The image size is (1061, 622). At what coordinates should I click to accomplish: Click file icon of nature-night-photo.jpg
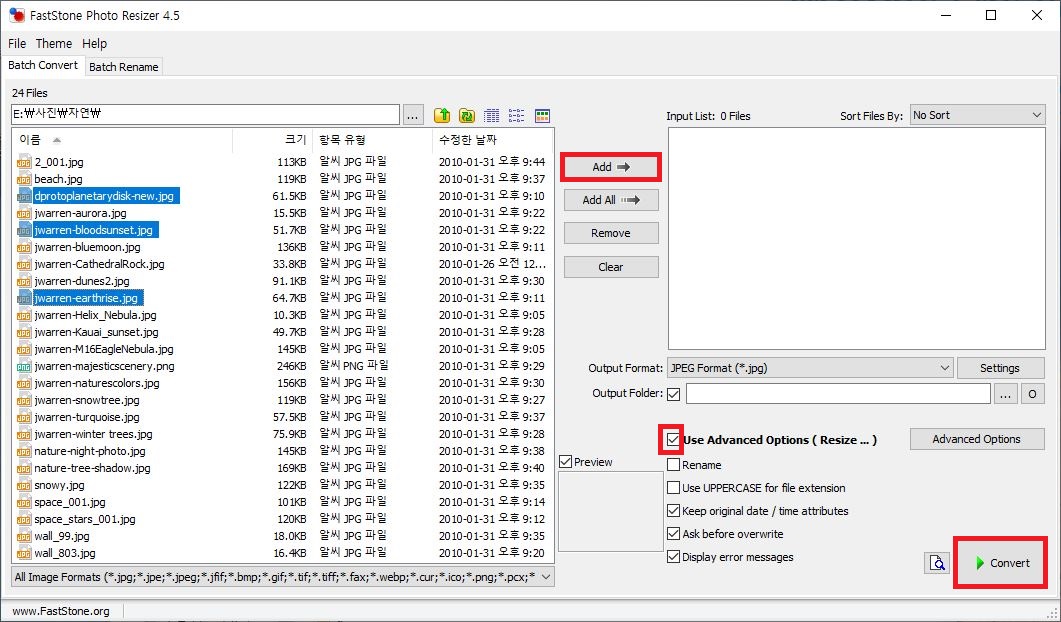pos(24,451)
